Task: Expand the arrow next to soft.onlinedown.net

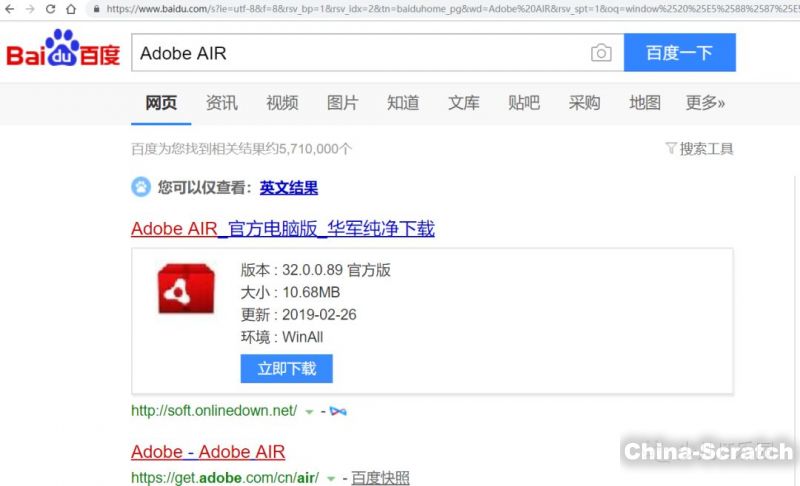Action: point(309,411)
